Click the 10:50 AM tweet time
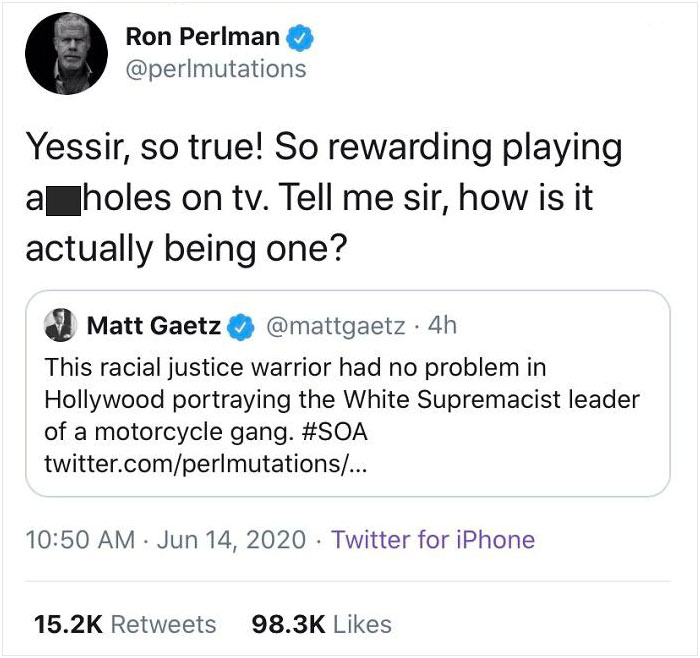 (x=80, y=541)
